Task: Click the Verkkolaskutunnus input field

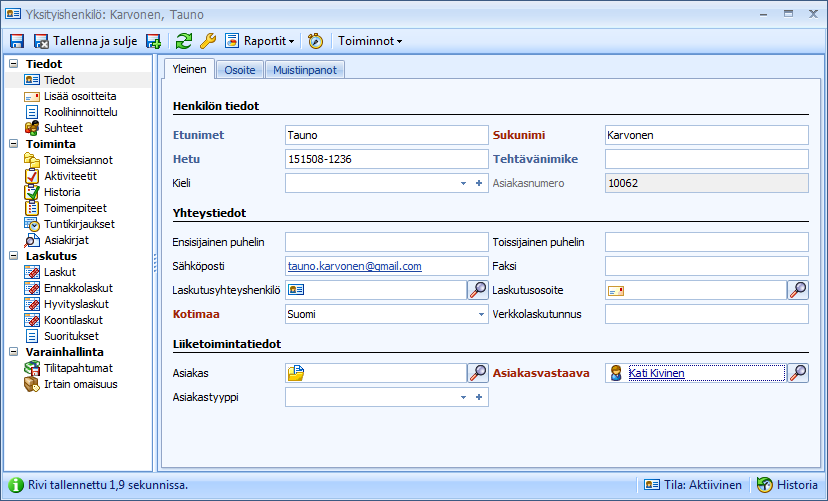Action: 707,314
